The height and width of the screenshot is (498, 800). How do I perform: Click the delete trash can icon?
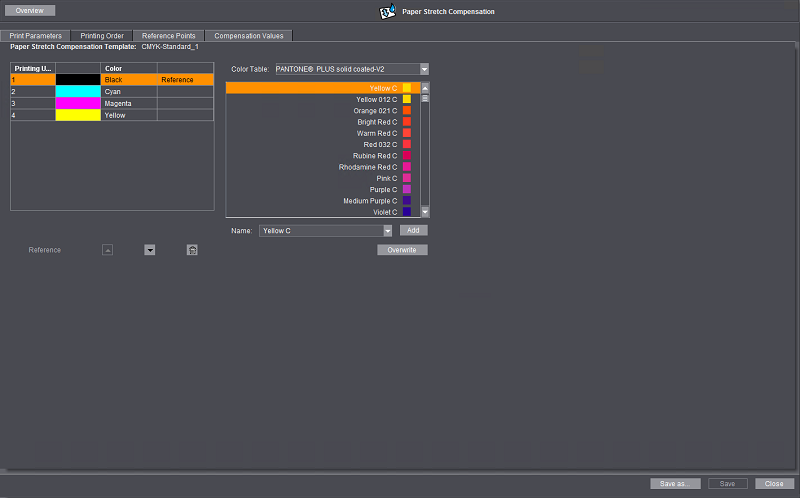tap(191, 250)
